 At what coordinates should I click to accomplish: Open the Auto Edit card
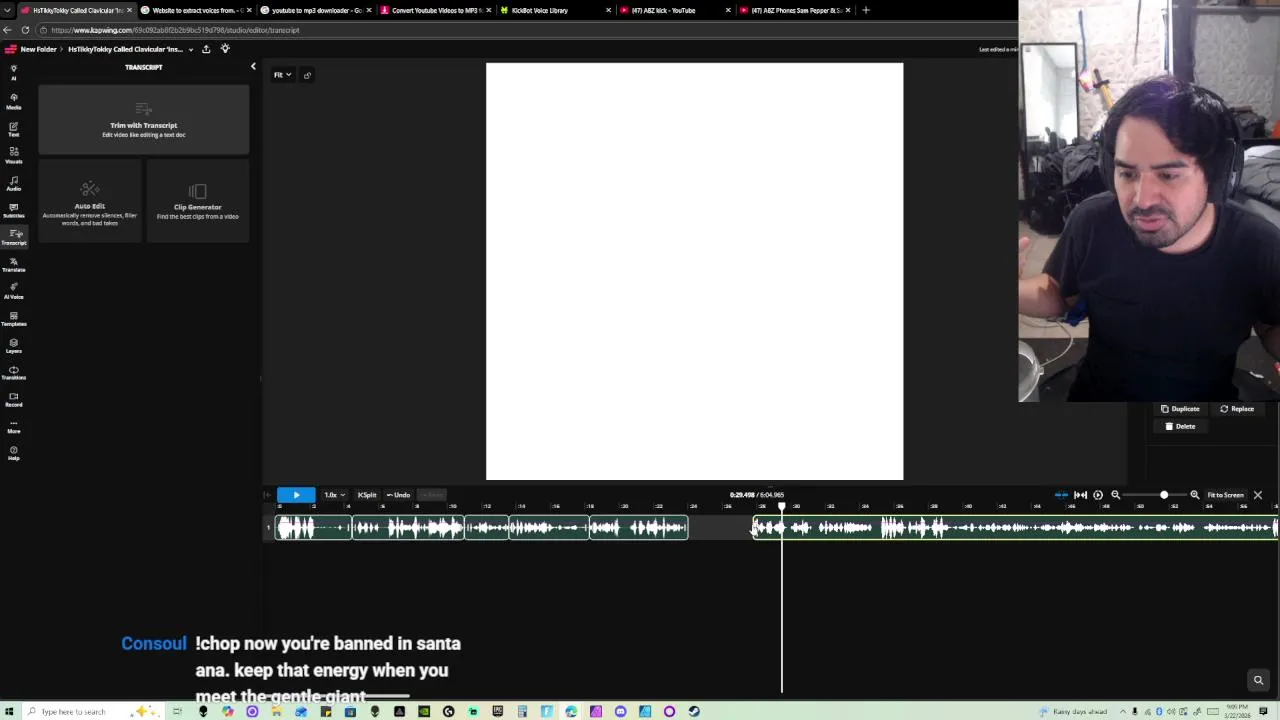(90, 203)
